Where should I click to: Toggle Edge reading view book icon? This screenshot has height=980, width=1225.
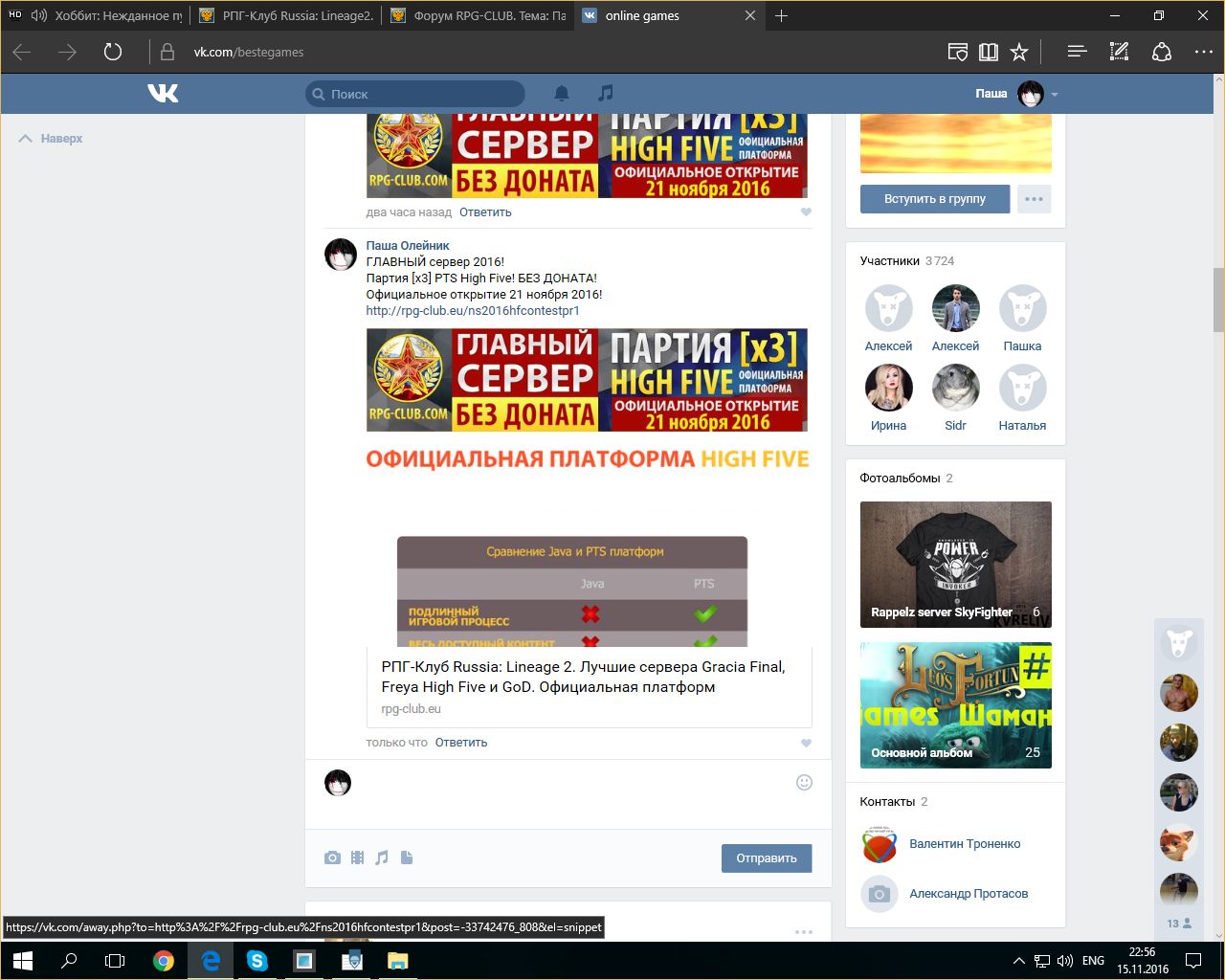(989, 52)
